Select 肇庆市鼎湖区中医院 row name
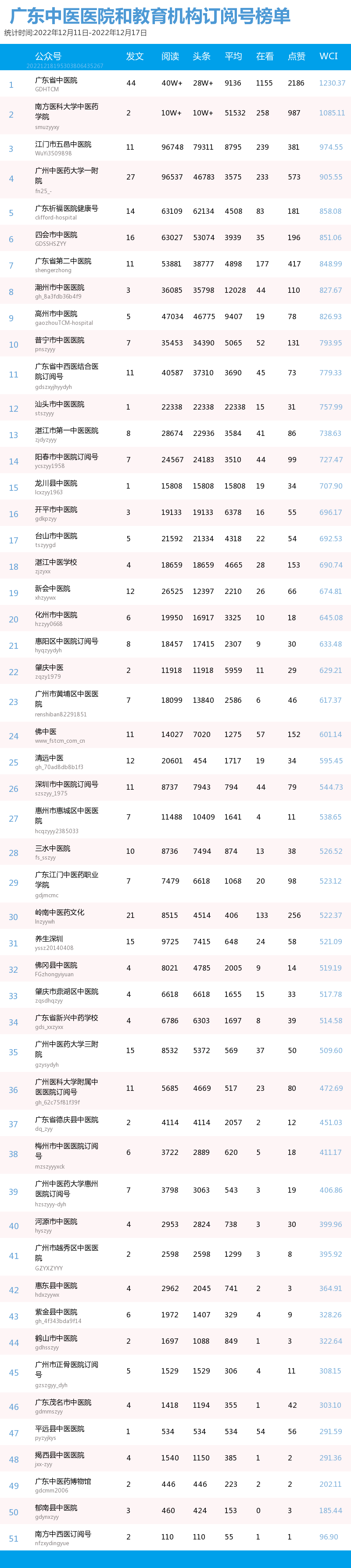351x1568 pixels. [66, 991]
